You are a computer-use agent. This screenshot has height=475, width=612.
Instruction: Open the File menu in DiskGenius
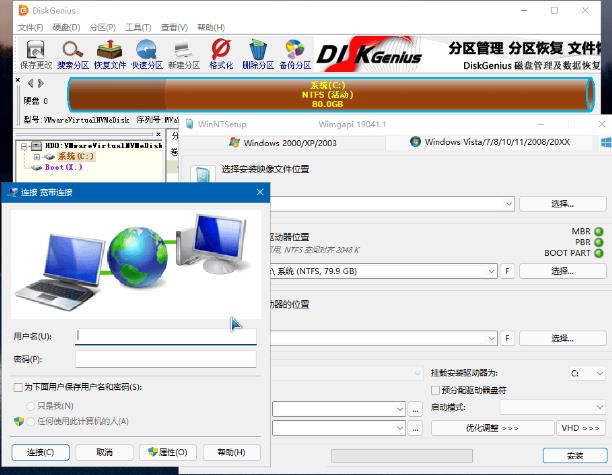point(30,27)
